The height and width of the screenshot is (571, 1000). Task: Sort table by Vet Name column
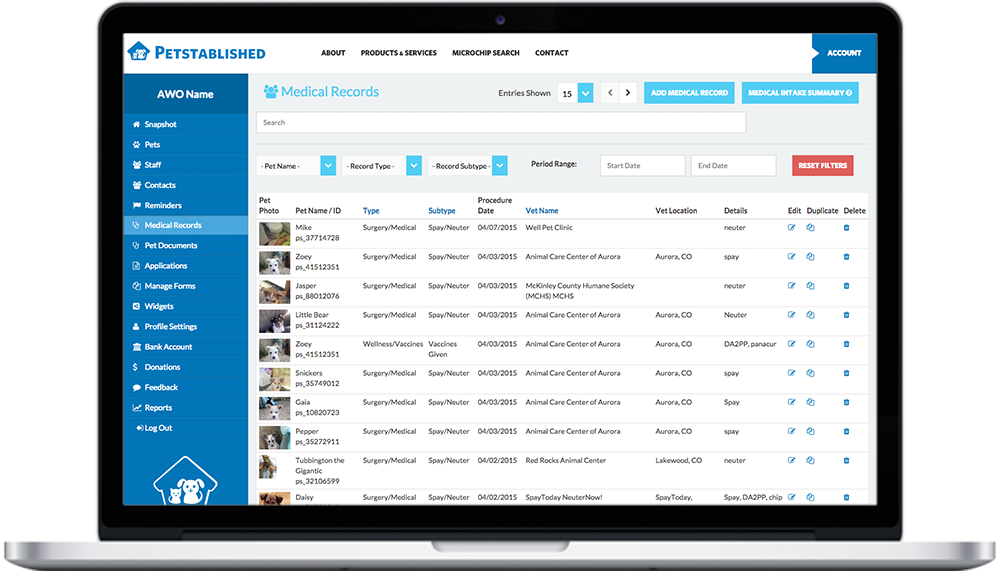pyautogui.click(x=541, y=211)
